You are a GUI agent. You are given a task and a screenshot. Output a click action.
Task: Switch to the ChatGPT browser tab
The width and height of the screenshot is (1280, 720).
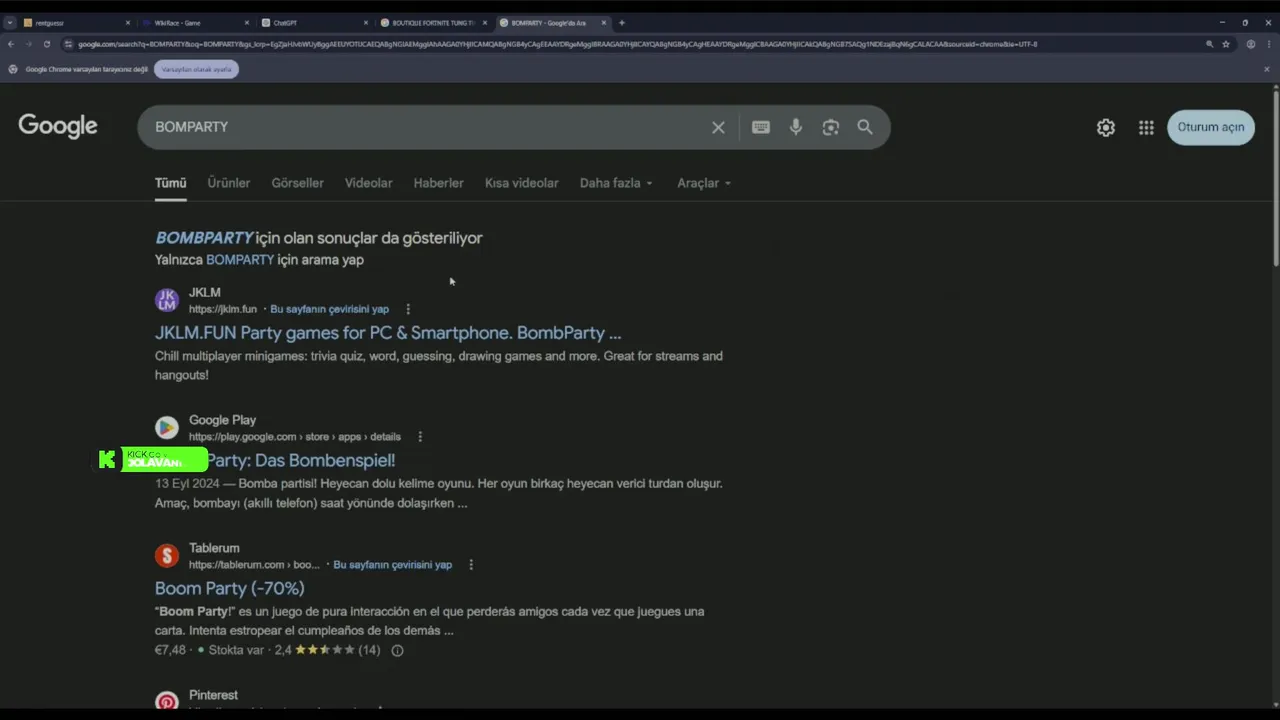[313, 22]
